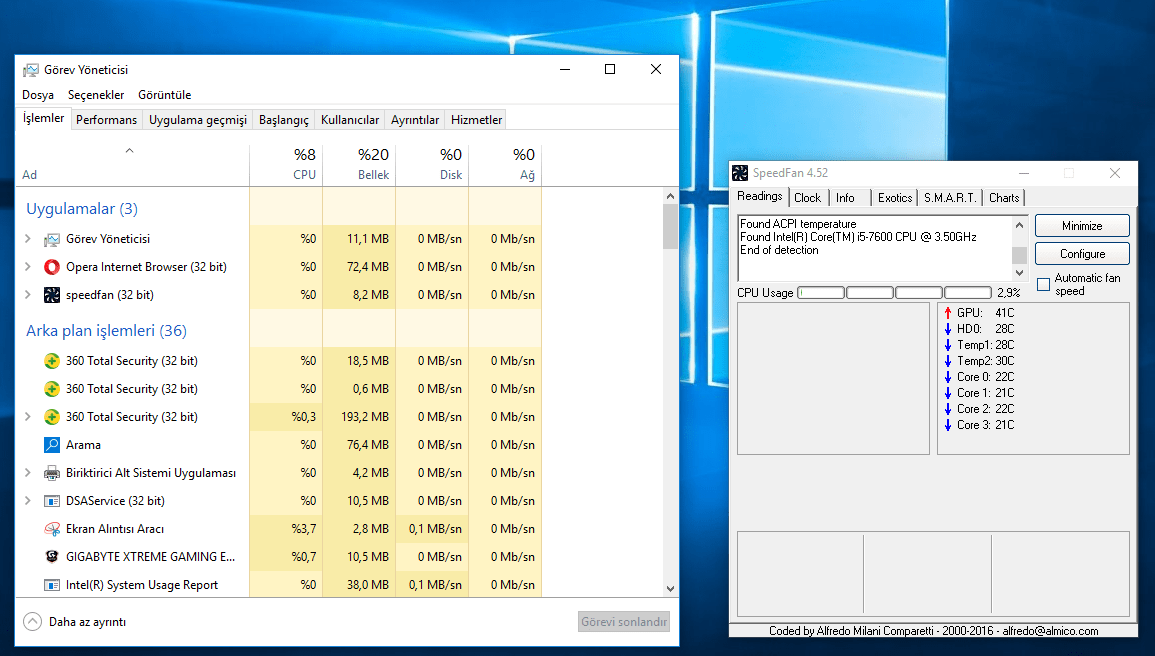
Task: Sort by CPU column header
Action: click(286, 165)
